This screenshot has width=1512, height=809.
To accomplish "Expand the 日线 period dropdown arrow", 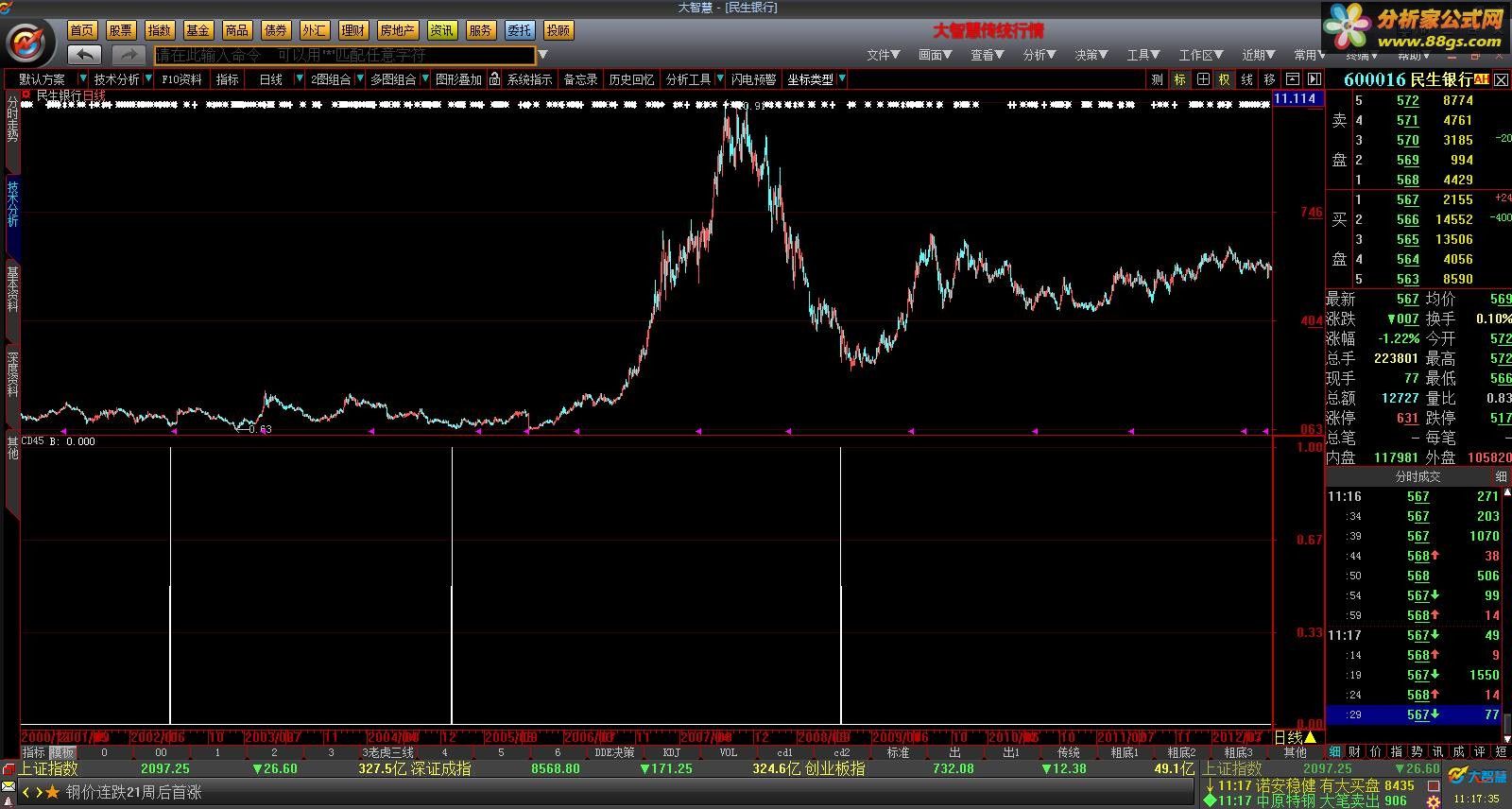I will 300,79.
